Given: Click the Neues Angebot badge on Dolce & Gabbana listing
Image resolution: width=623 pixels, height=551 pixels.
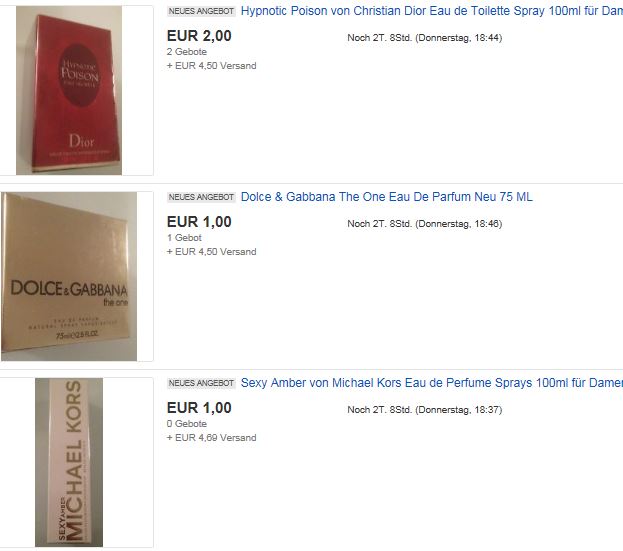Looking at the screenshot, I should coord(201,197).
